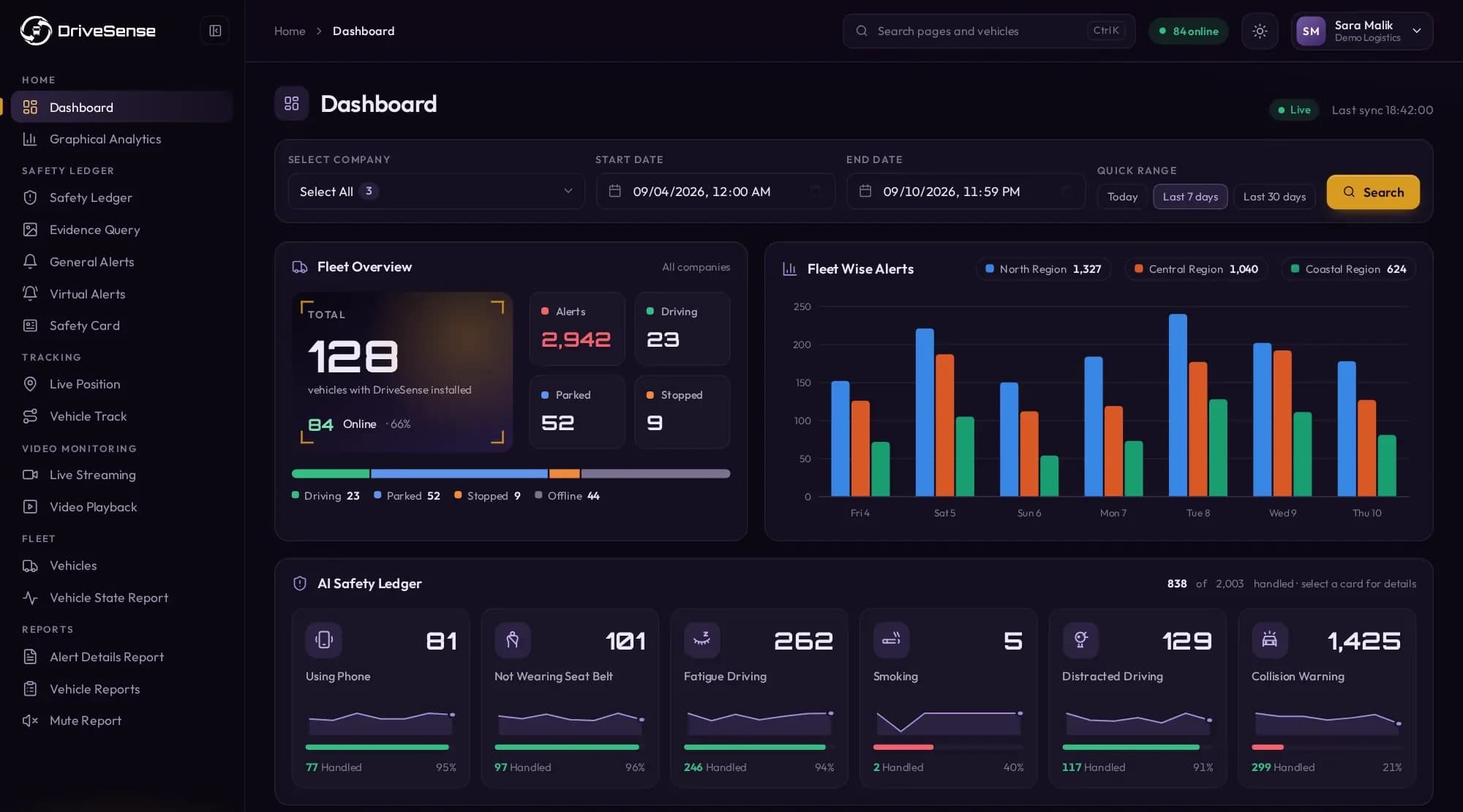The width and height of the screenshot is (1463, 812).
Task: Open Live Streaming from sidebar
Action: click(x=121, y=475)
